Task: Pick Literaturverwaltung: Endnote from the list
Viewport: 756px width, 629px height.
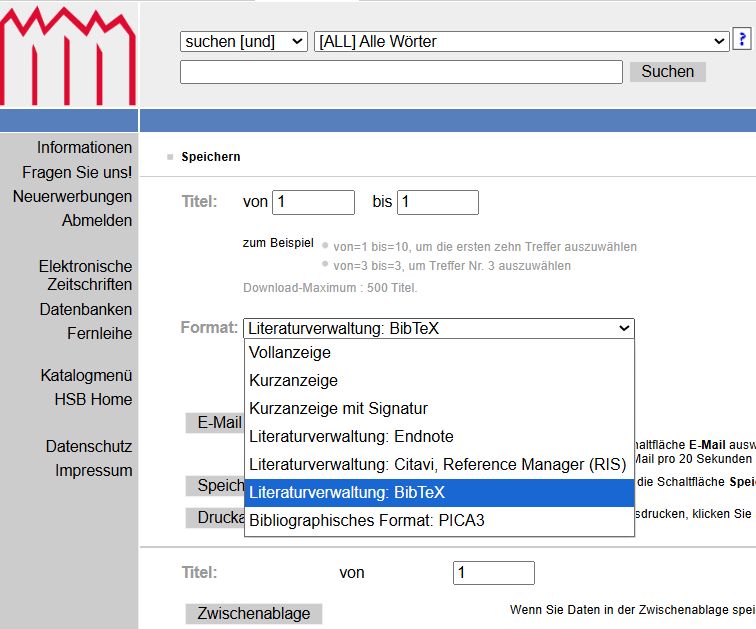Action: pos(351,437)
